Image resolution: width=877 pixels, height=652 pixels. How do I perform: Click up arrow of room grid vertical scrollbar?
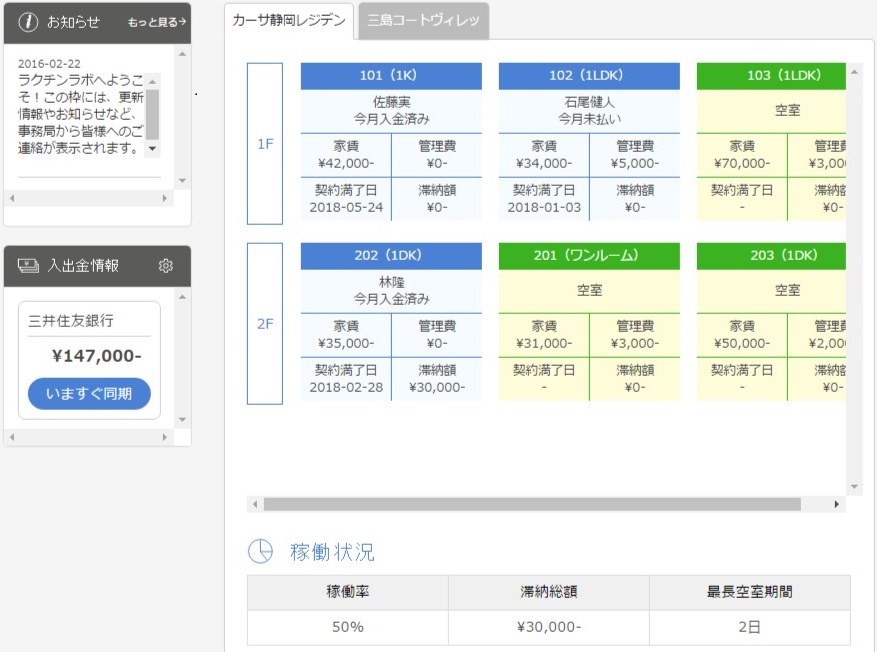pos(854,72)
